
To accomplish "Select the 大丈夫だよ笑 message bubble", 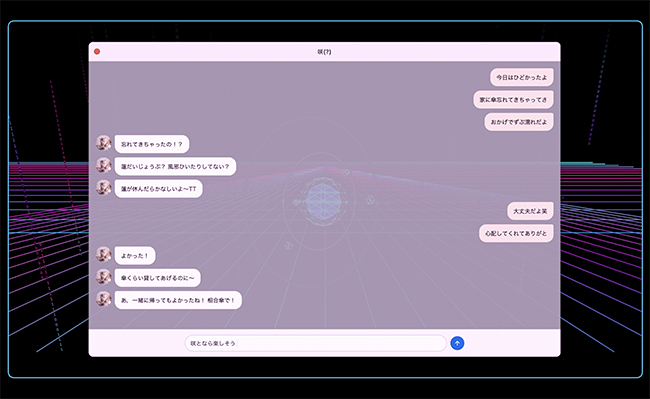I will pos(530,211).
